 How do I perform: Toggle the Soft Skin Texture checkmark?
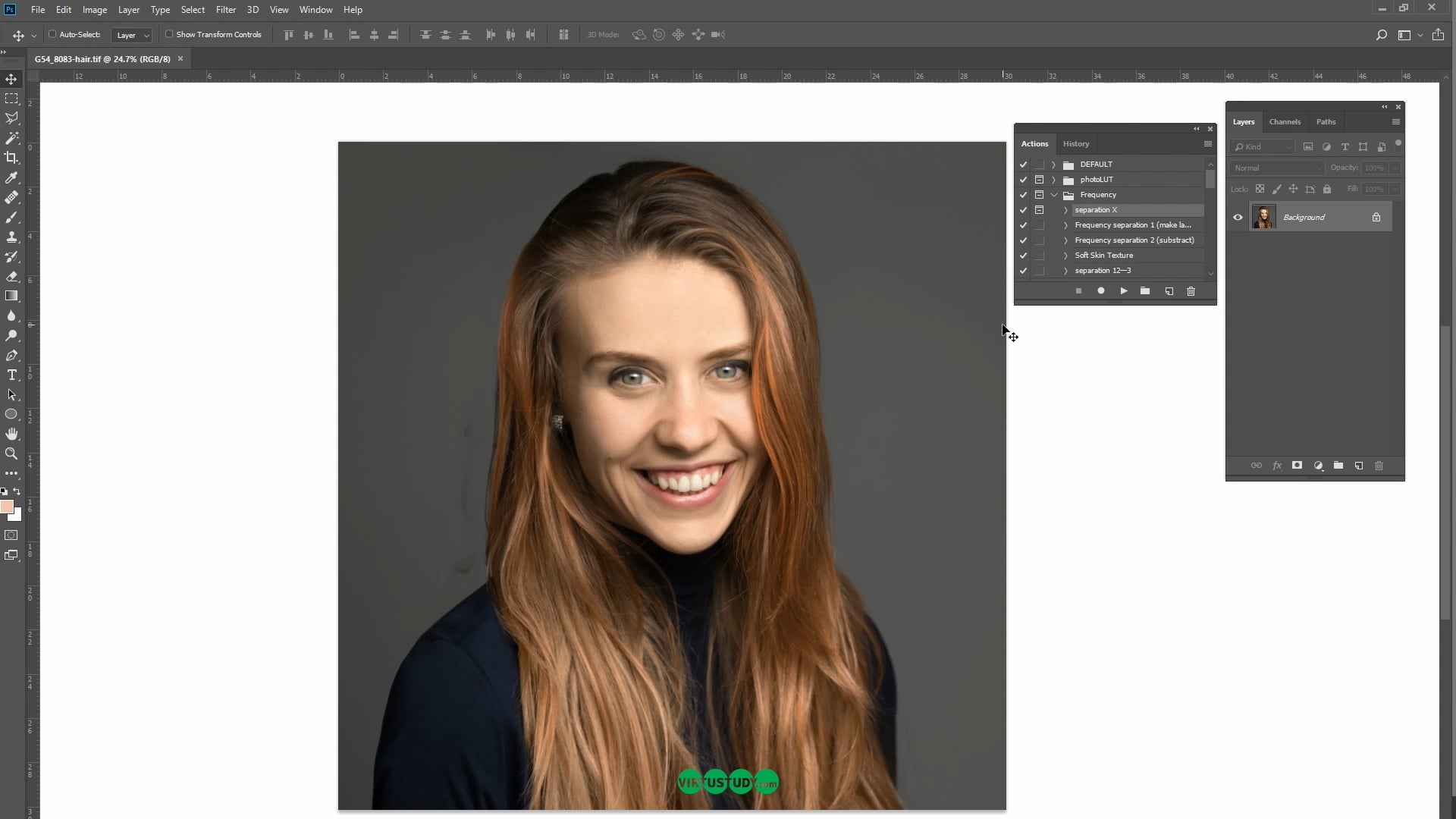(1023, 256)
